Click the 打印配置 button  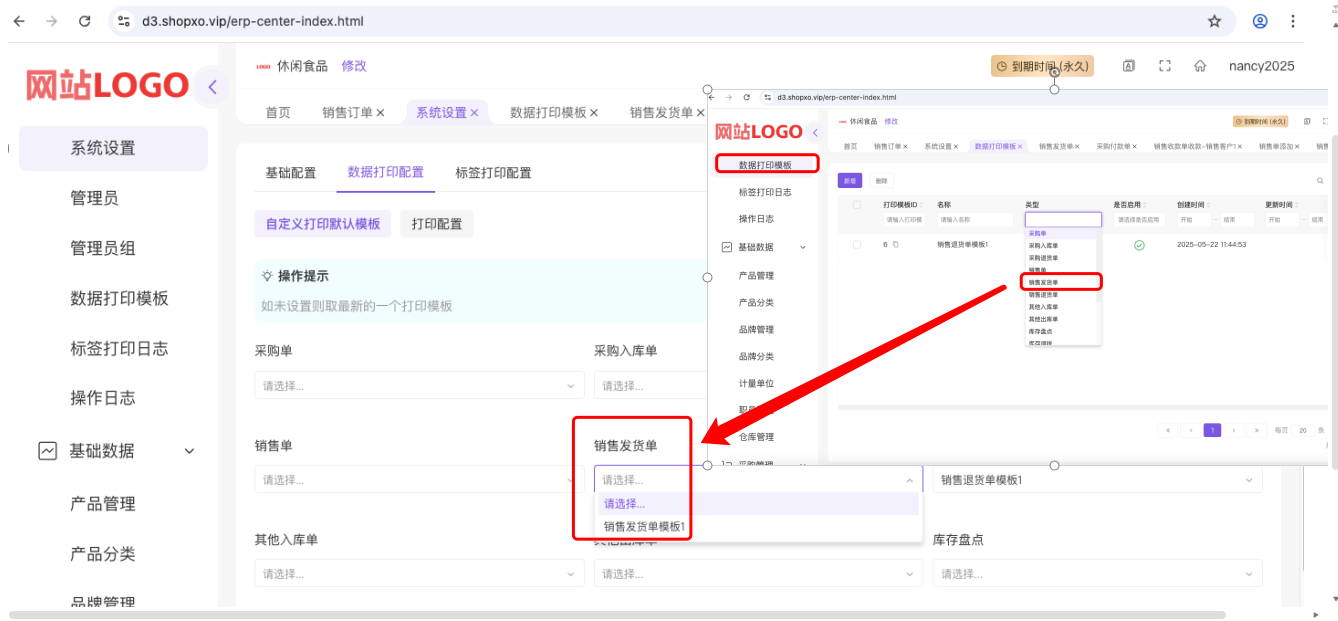click(437, 224)
